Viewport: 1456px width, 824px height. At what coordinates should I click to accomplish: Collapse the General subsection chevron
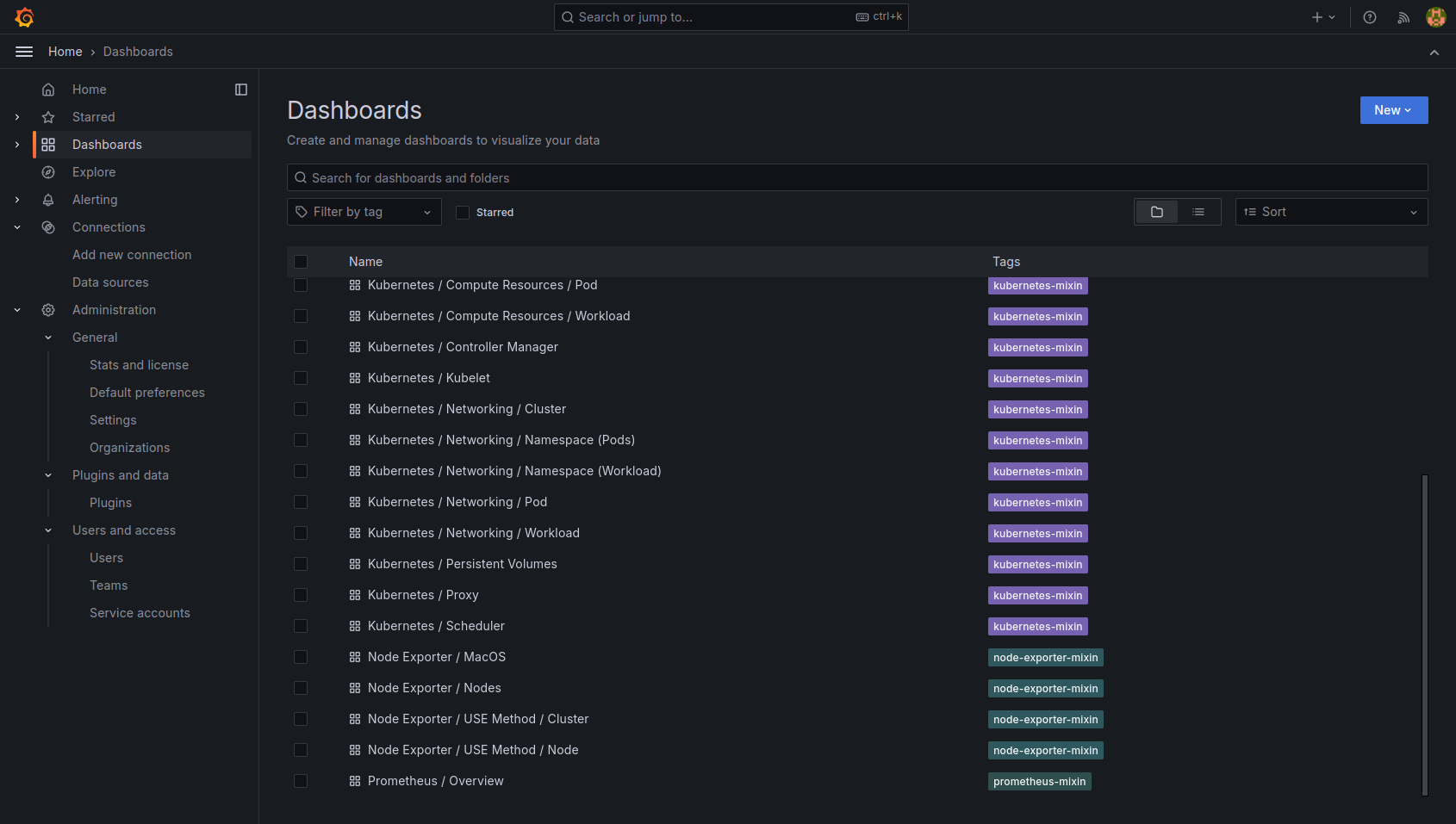pos(48,338)
